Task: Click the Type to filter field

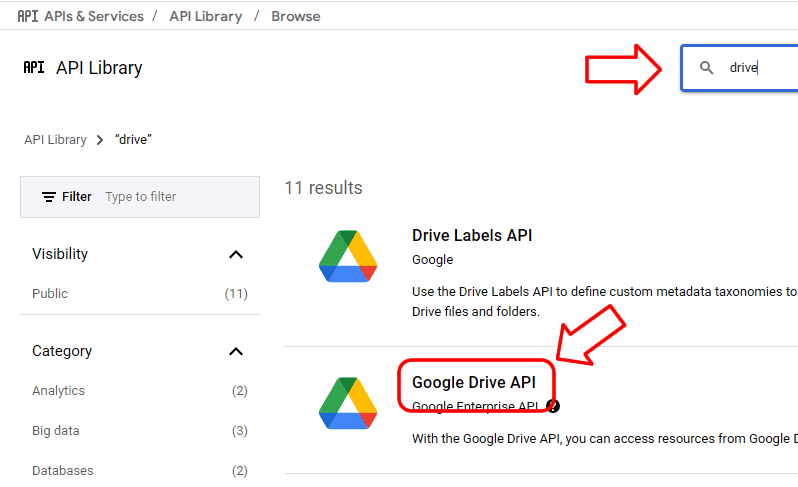Action: click(140, 197)
